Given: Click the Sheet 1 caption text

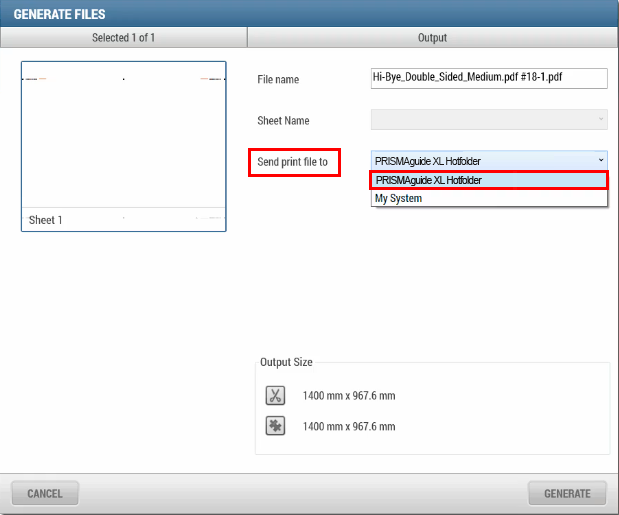Looking at the screenshot, I should (x=46, y=220).
